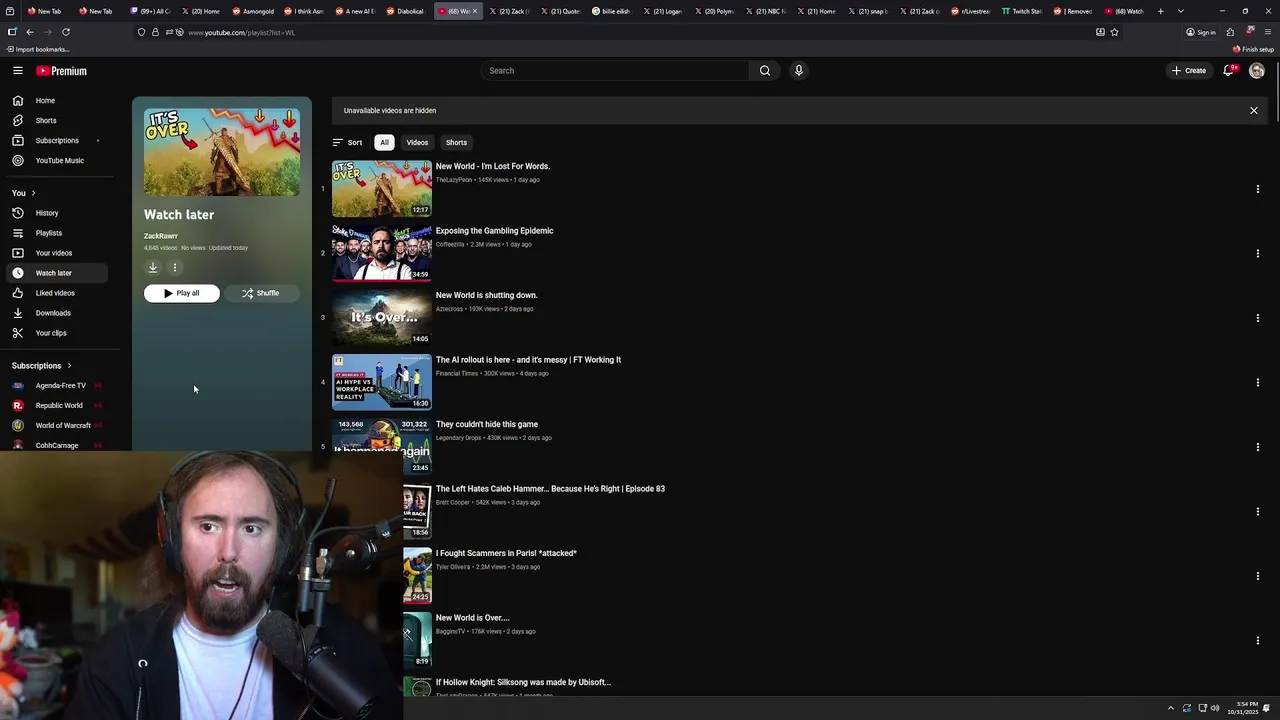Go back in the browser
Image resolution: width=1280 pixels, height=720 pixels.
[30, 32]
